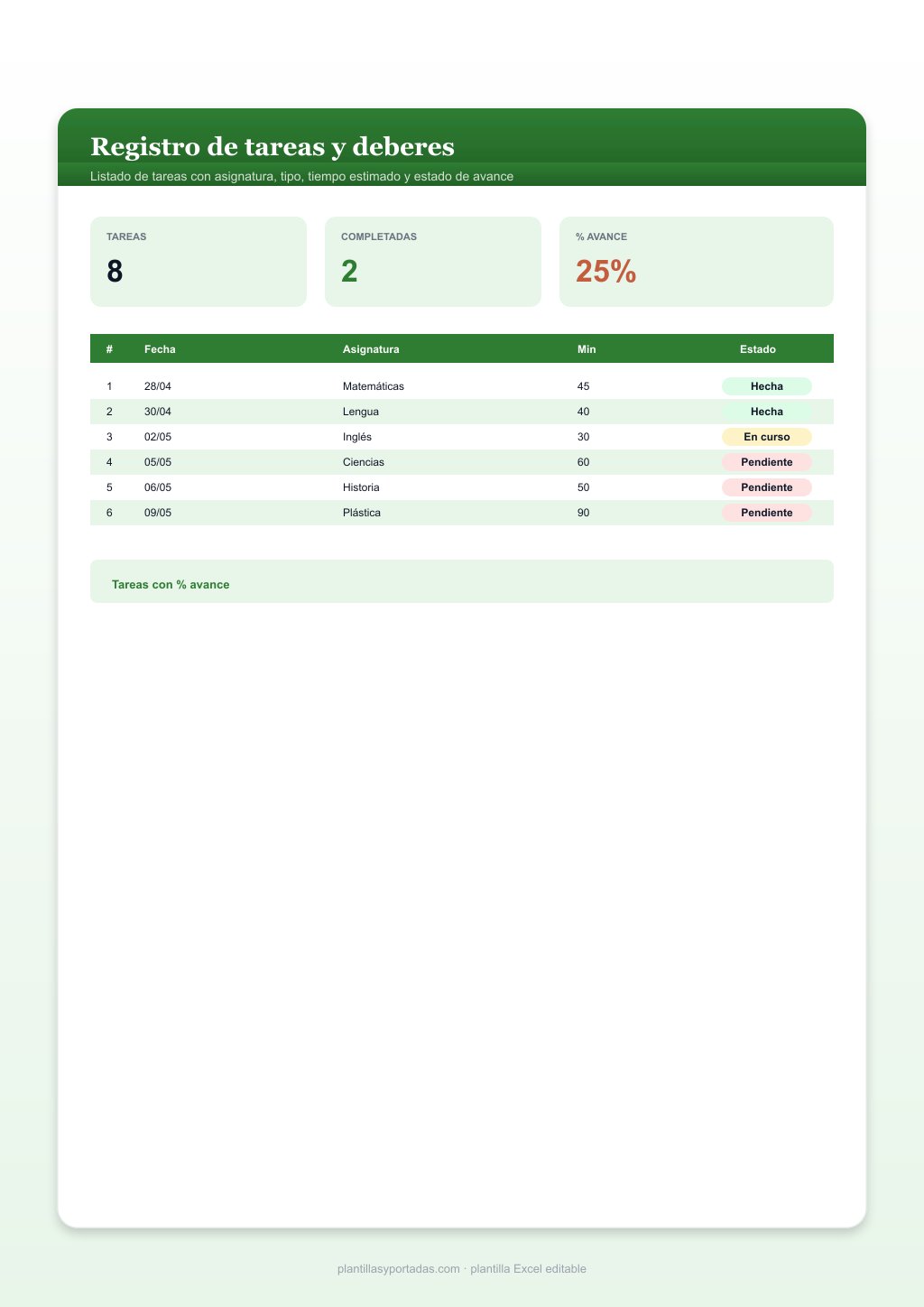The width and height of the screenshot is (924, 1307).
Task: Click the TAREAS card label
Action: coord(126,236)
